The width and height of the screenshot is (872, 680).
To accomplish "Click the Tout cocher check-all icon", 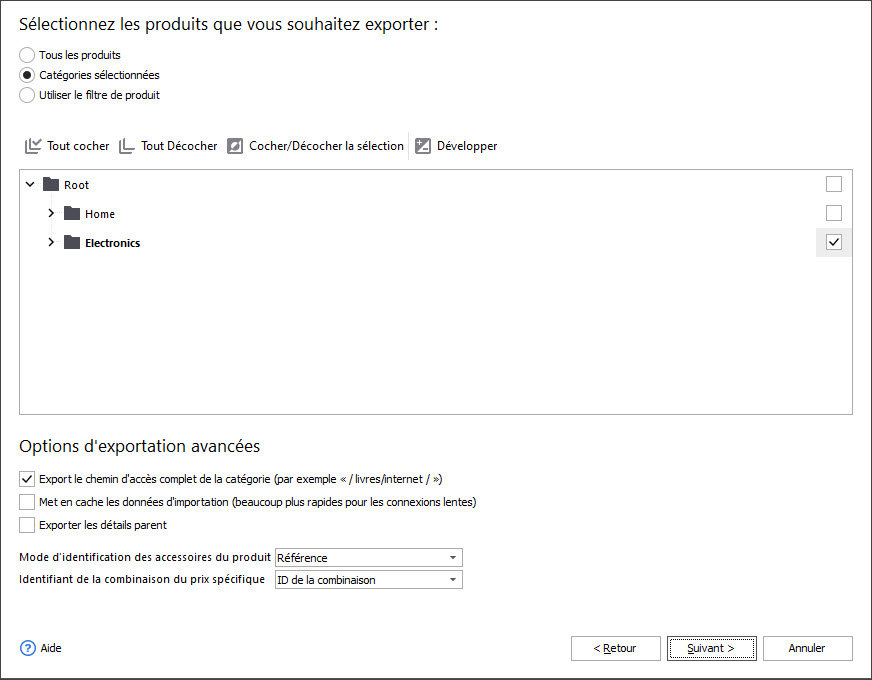I will click(33, 146).
